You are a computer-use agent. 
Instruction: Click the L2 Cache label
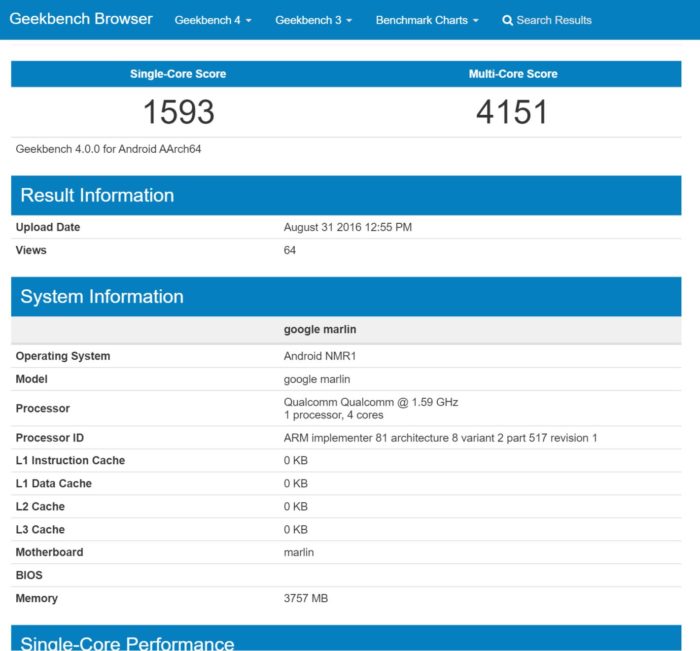(40, 507)
